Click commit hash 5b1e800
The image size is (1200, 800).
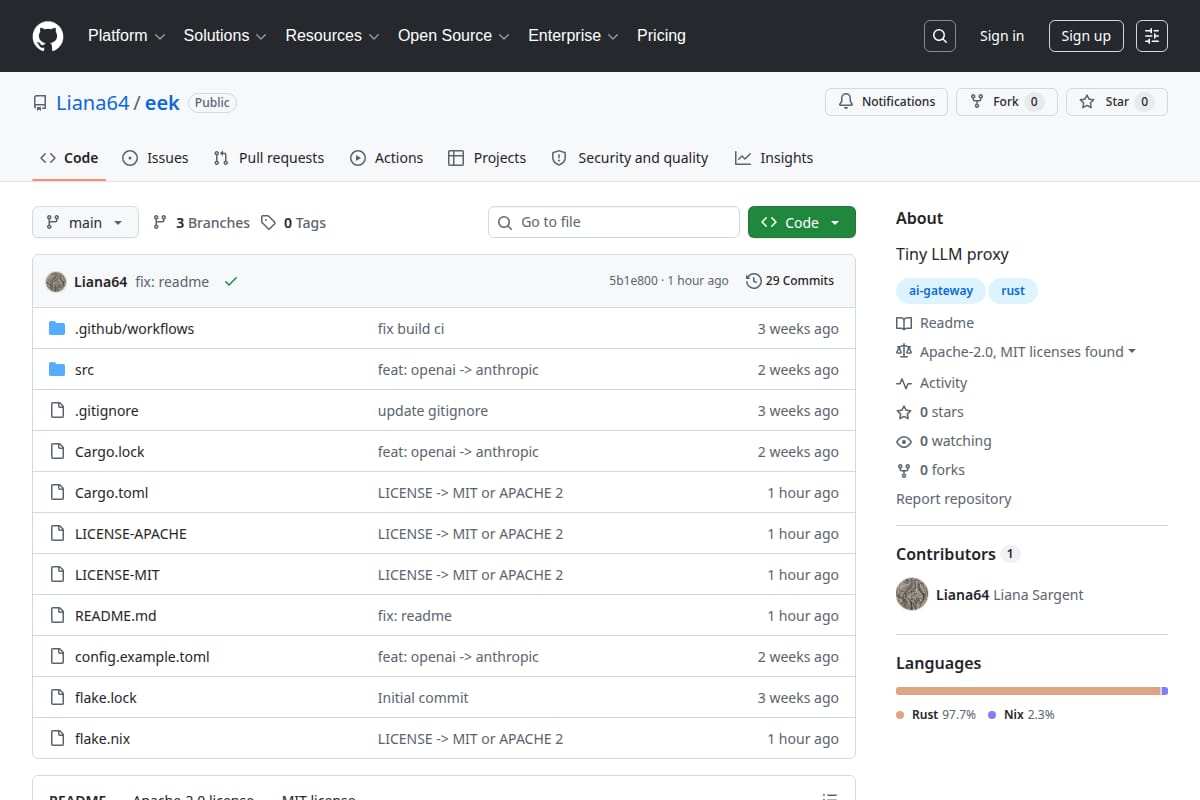tap(633, 281)
